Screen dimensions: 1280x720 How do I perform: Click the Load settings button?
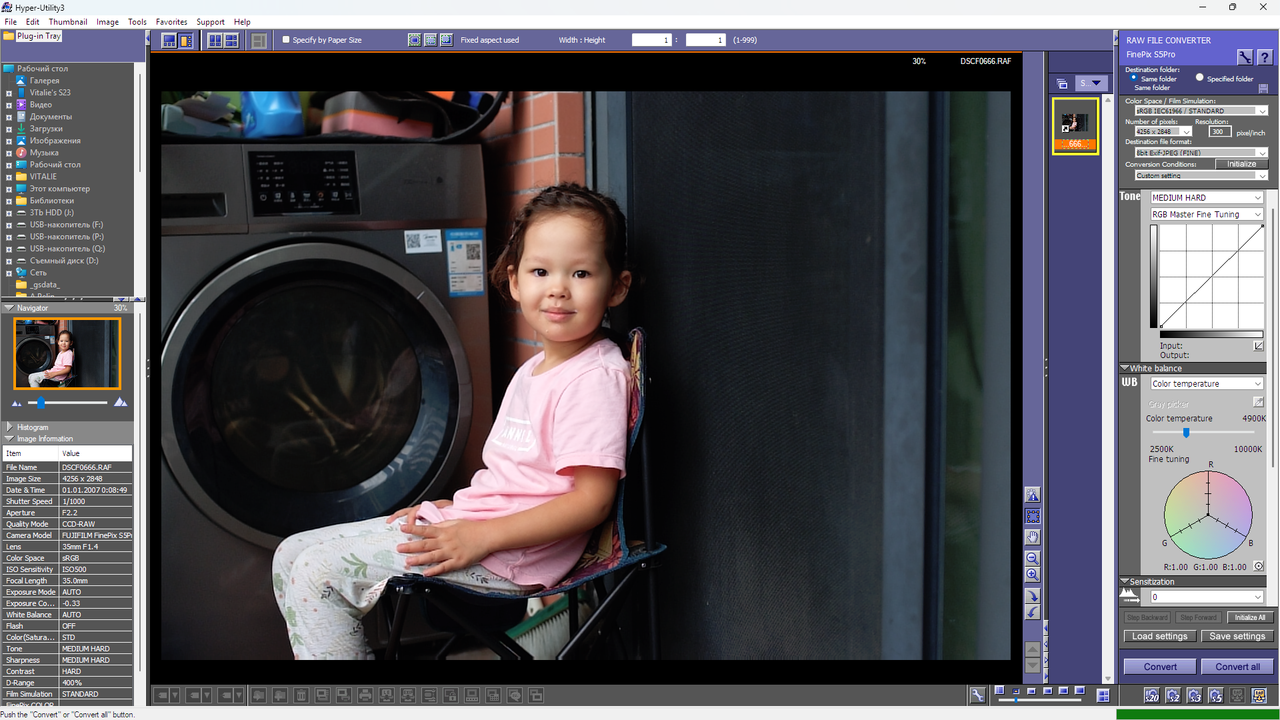(1160, 636)
